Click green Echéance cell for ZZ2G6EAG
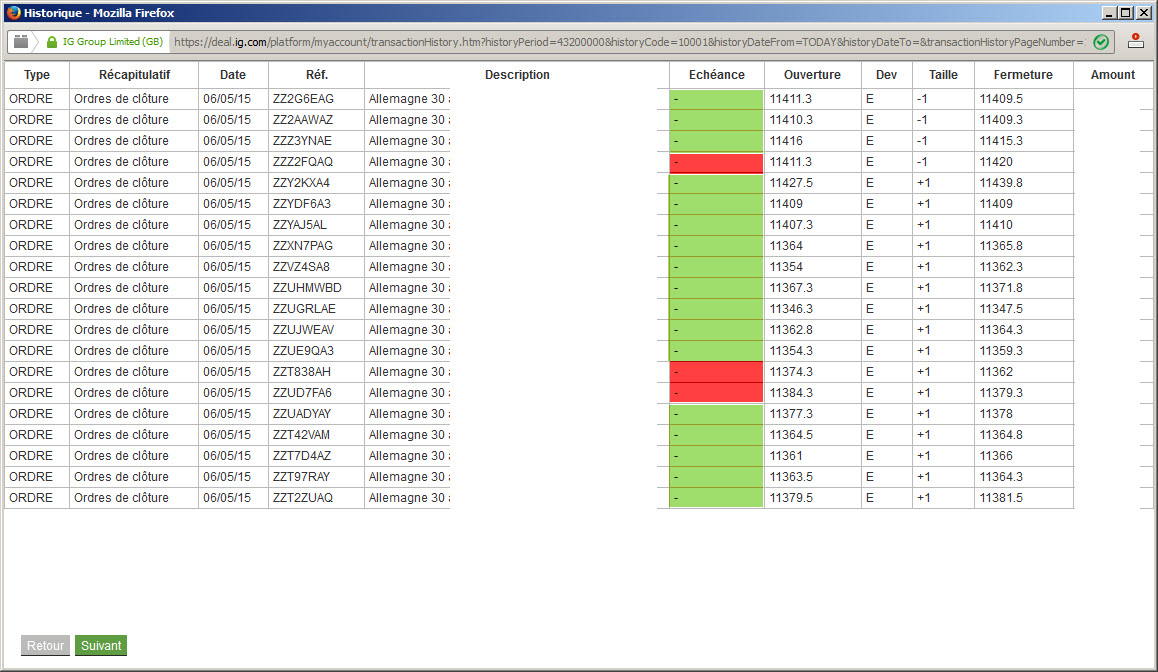Image resolution: width=1158 pixels, height=672 pixels. pyautogui.click(x=716, y=99)
